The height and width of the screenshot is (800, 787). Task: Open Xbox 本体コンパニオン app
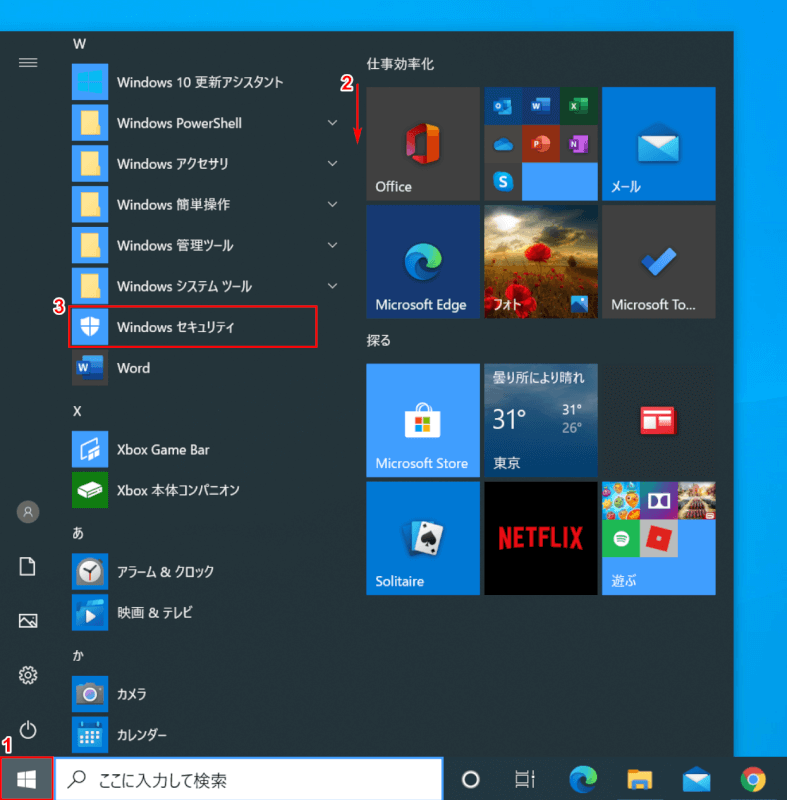click(x=204, y=490)
